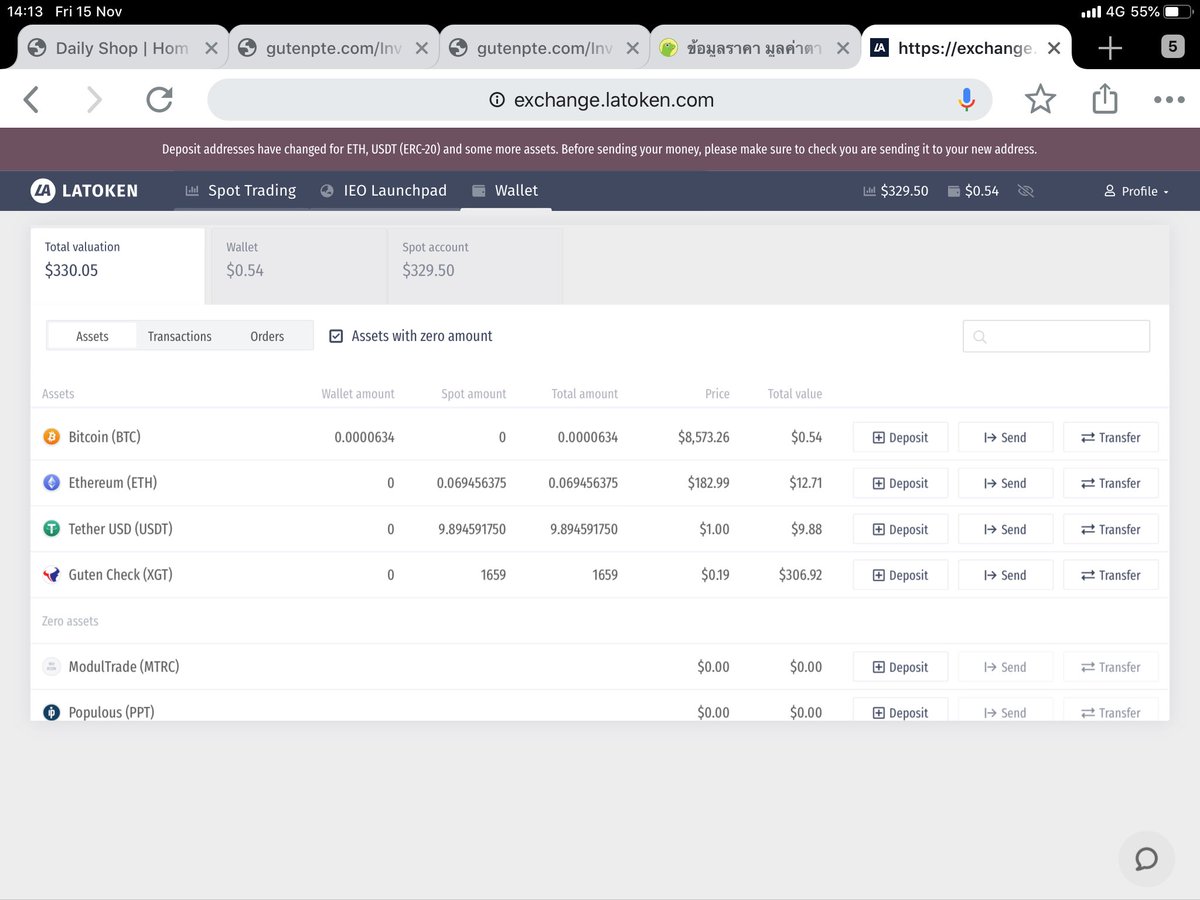Deposit Guten Check (XGT)
The width and height of the screenshot is (1200, 900).
pos(900,575)
